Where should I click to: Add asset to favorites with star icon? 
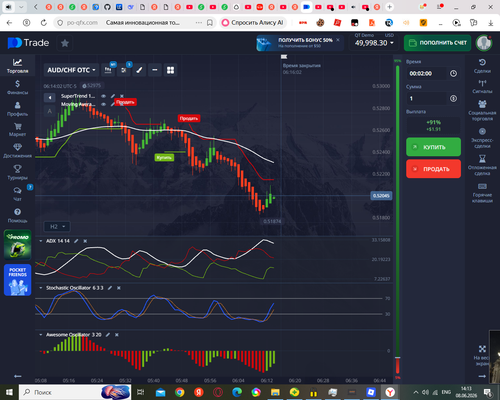tap(65, 43)
